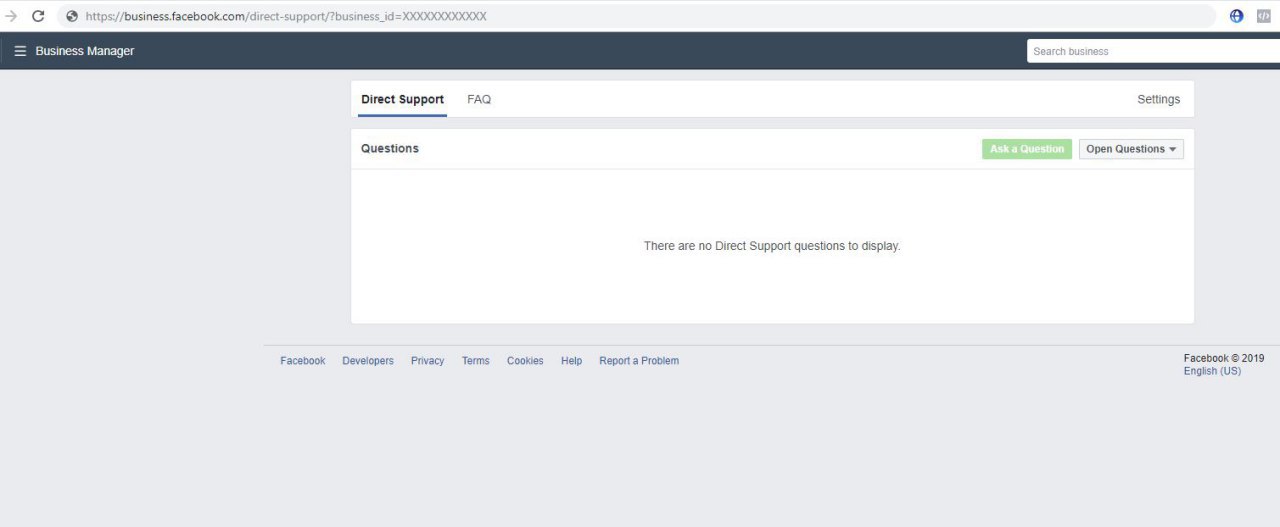This screenshot has width=1280, height=527.
Task: Expand the Open Questions dropdown
Action: click(1131, 149)
